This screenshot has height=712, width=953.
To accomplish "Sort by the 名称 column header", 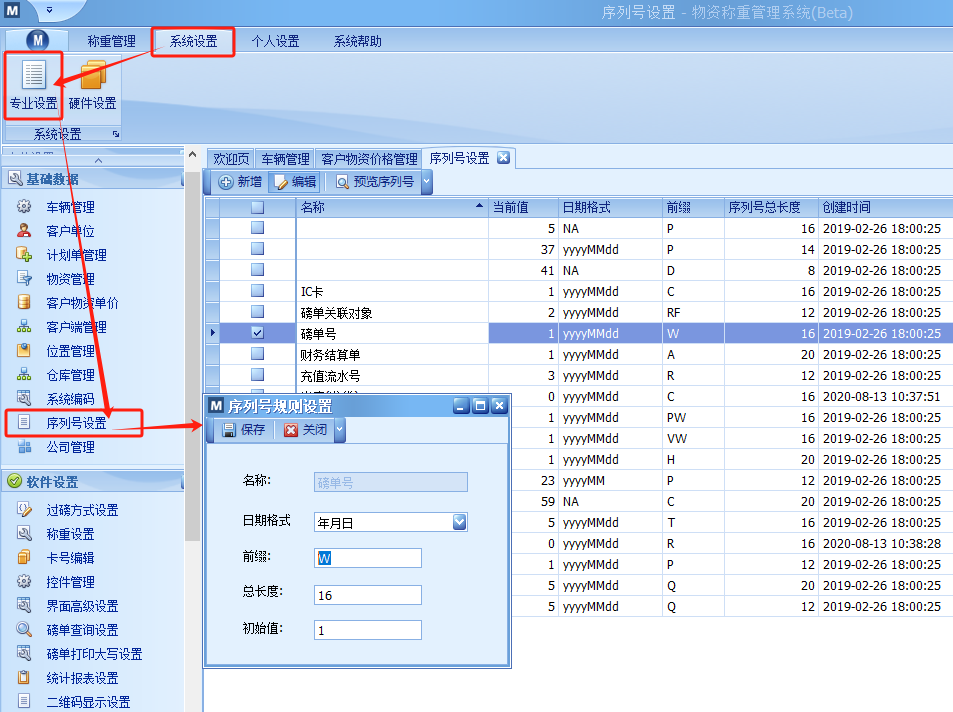I will (x=392, y=207).
